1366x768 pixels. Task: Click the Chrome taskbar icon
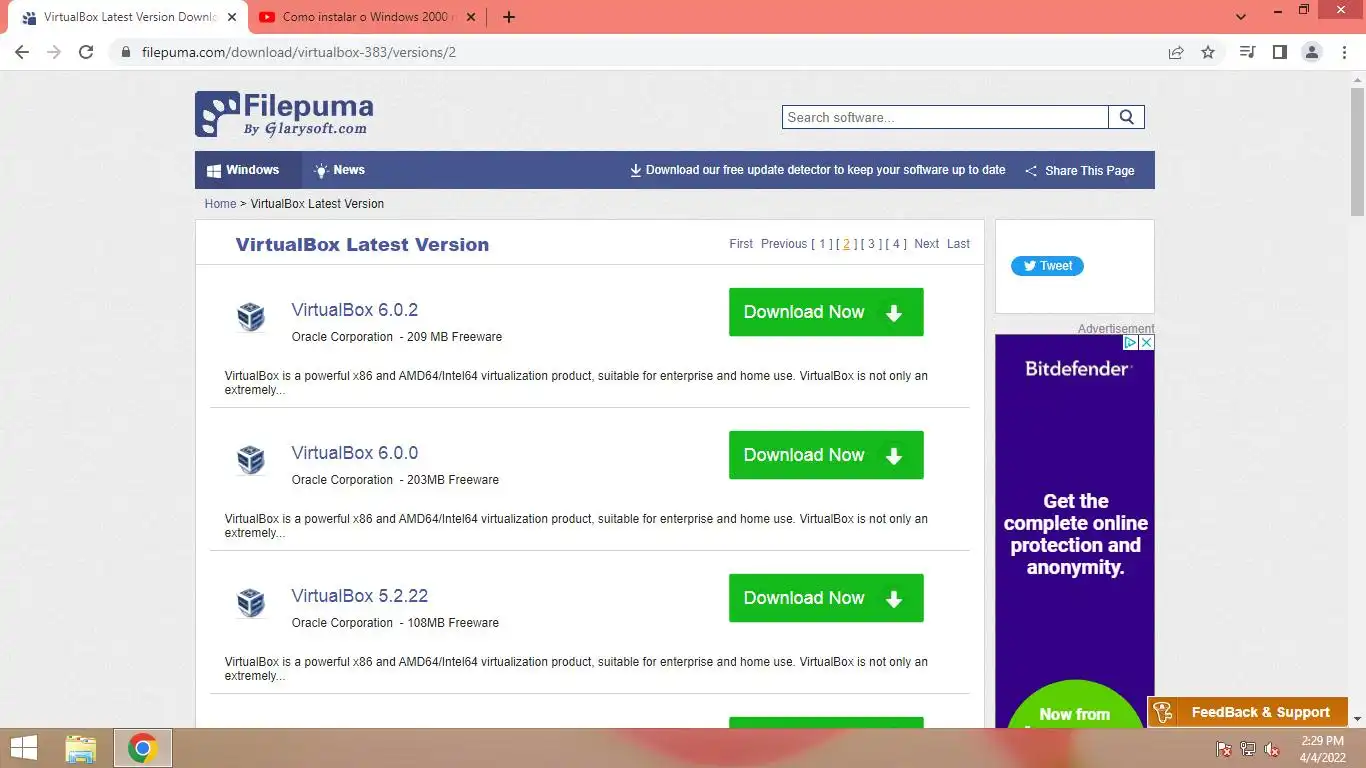(x=143, y=748)
